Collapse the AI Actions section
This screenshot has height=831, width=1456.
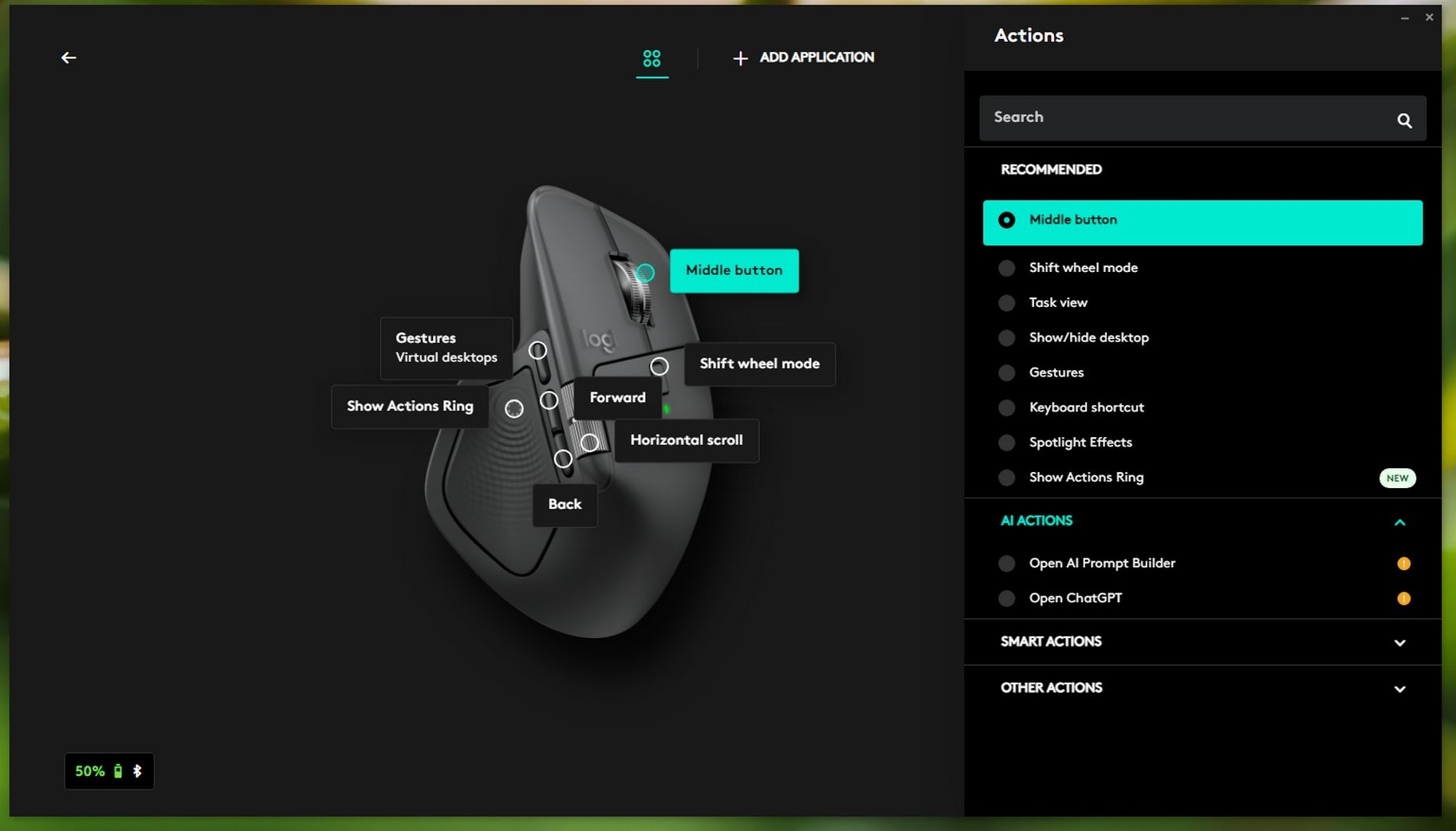[1399, 522]
